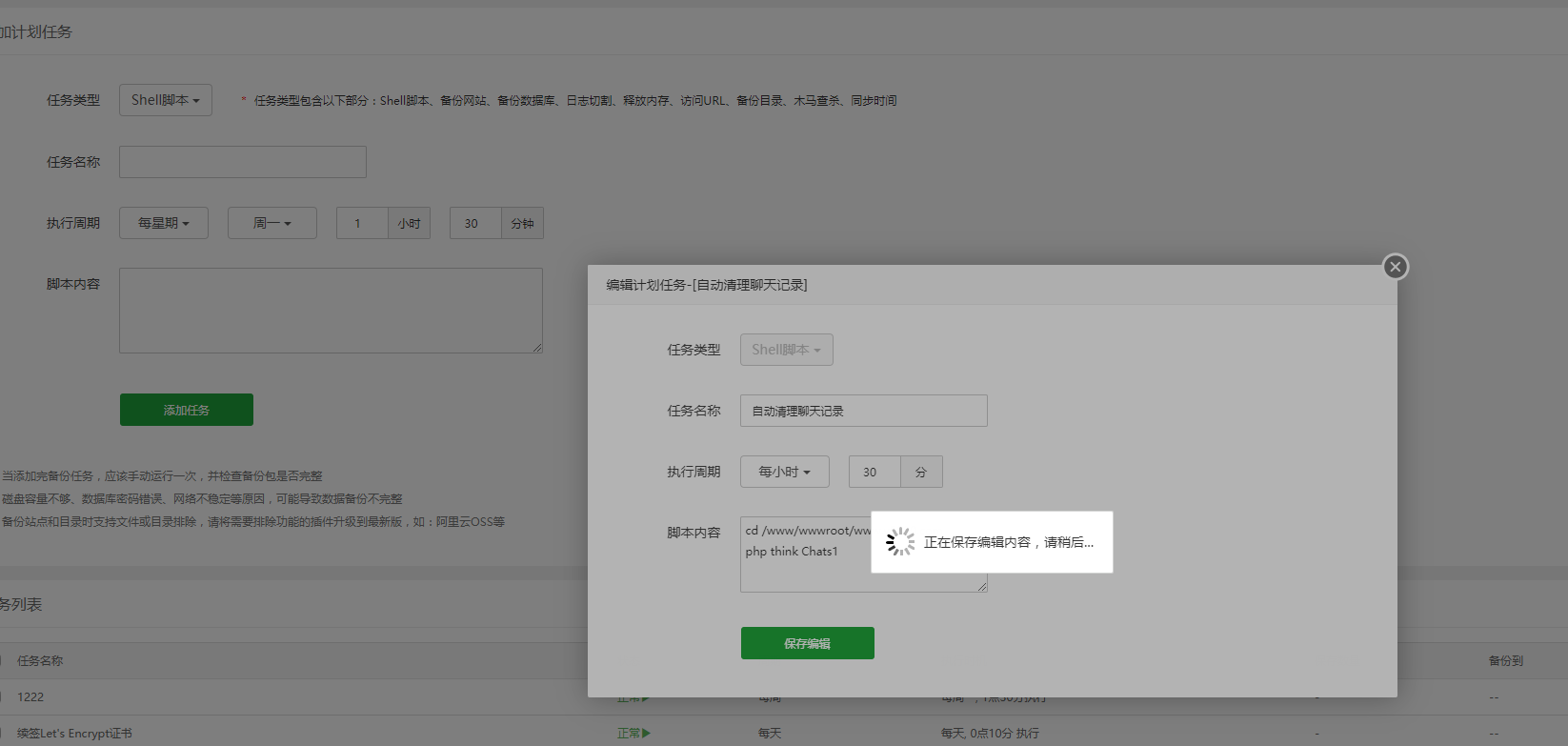
Task: Click the 小时 unit label
Action: coord(410,223)
